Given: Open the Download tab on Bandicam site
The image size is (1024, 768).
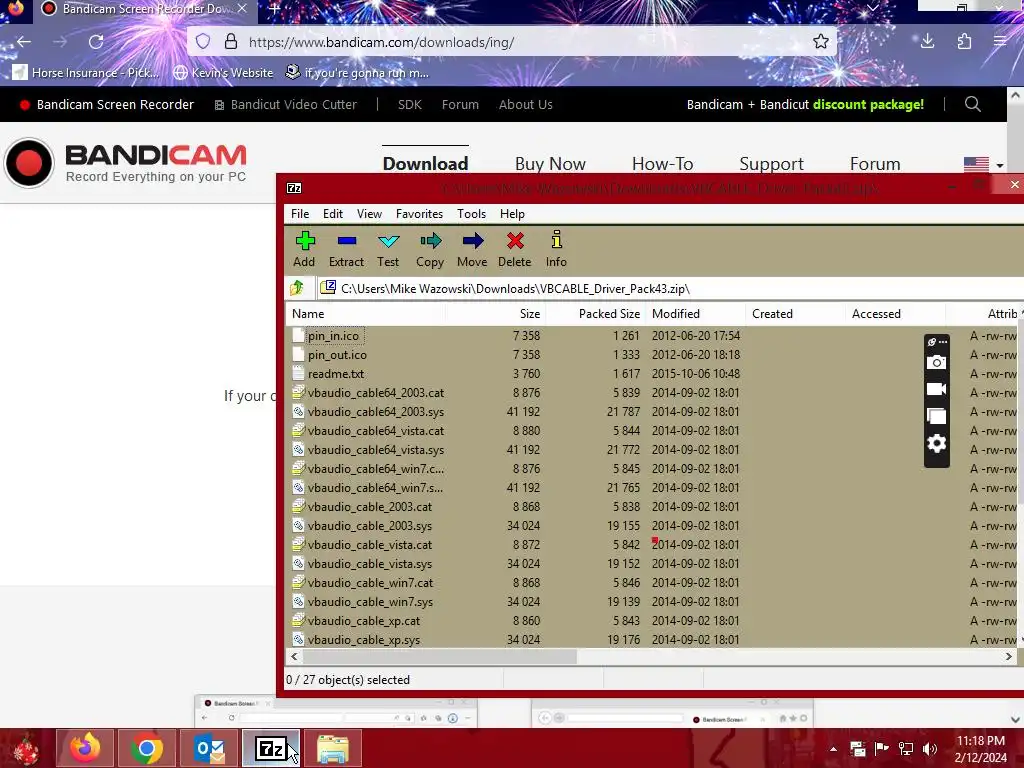Looking at the screenshot, I should coord(425,163).
